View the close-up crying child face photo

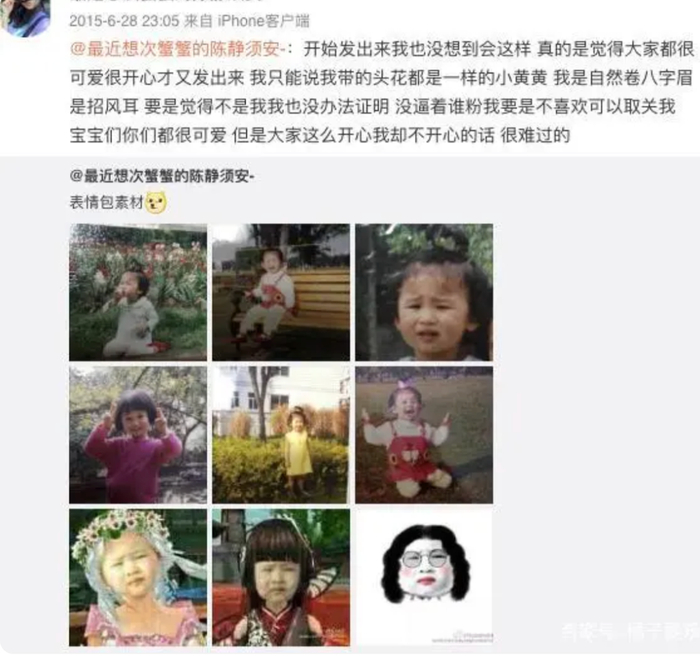424,292
